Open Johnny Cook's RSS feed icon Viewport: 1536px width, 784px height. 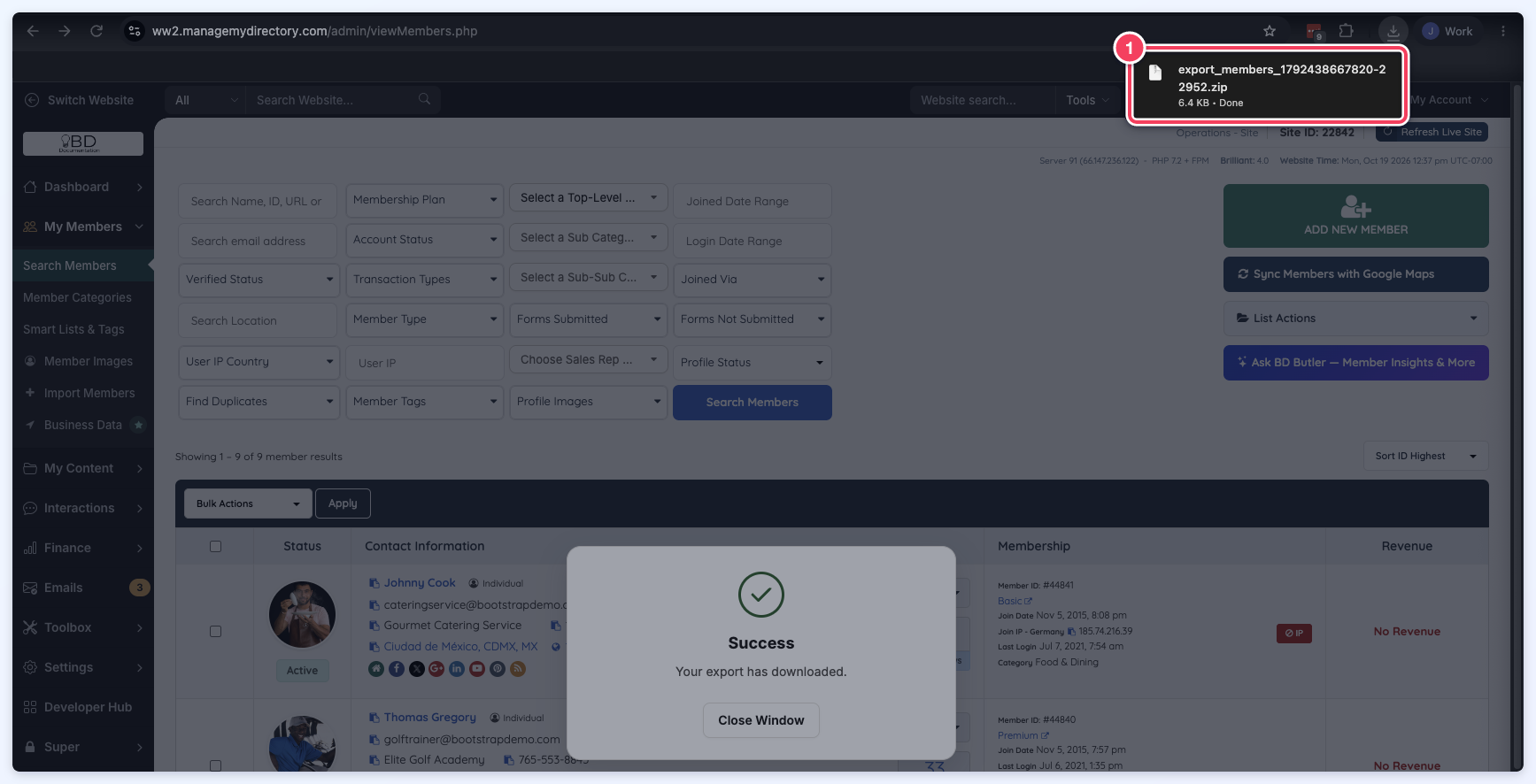518,669
